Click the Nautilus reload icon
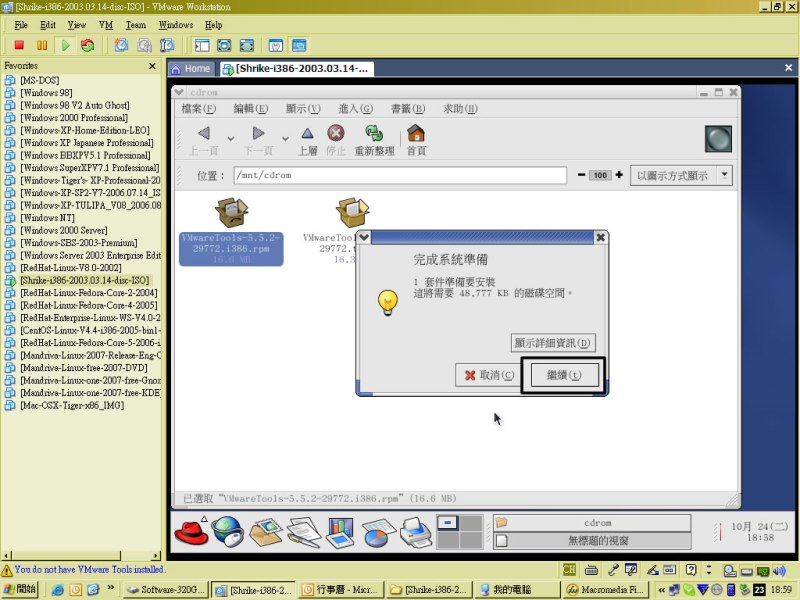The height and width of the screenshot is (600, 800). pos(374,133)
